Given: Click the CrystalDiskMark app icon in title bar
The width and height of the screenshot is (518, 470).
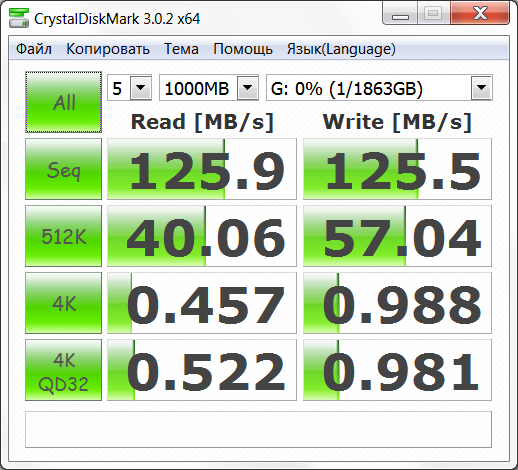Looking at the screenshot, I should (x=18, y=18).
